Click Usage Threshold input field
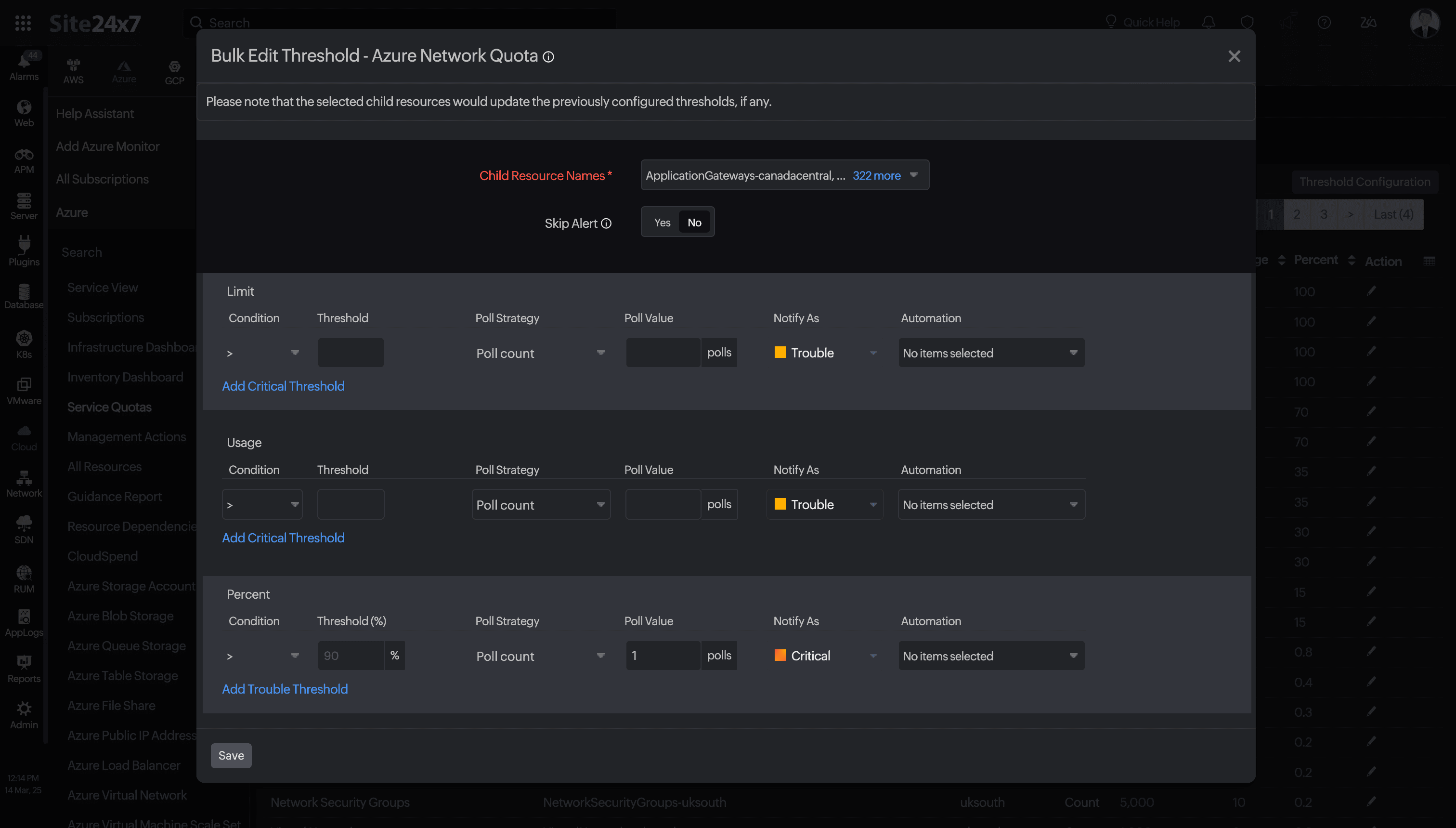The image size is (1456, 828). (351, 504)
